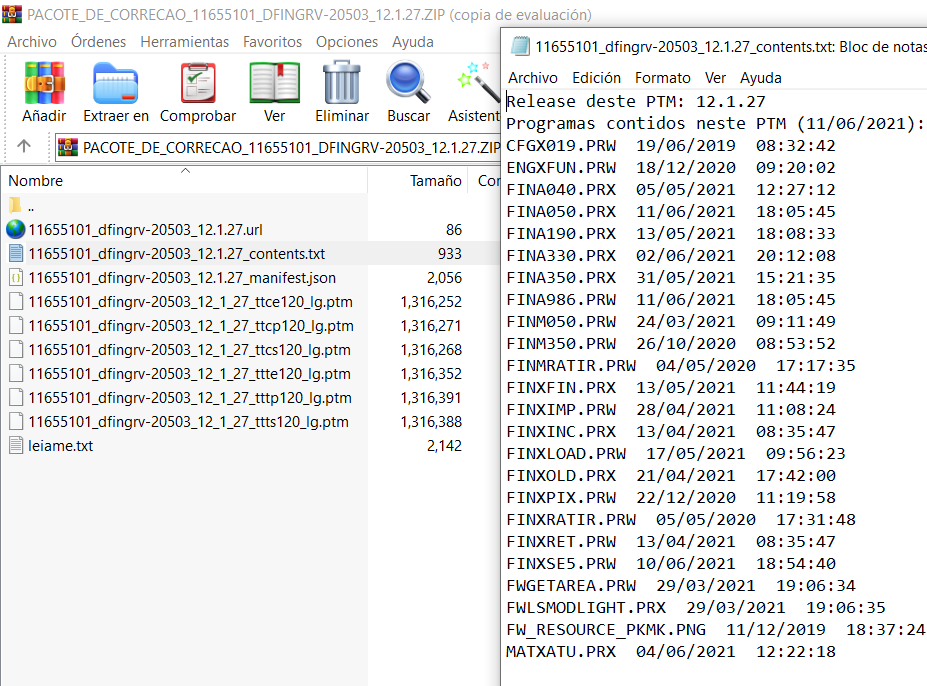Click the contents.txt file icon
The height and width of the screenshot is (686, 927).
[x=17, y=254]
